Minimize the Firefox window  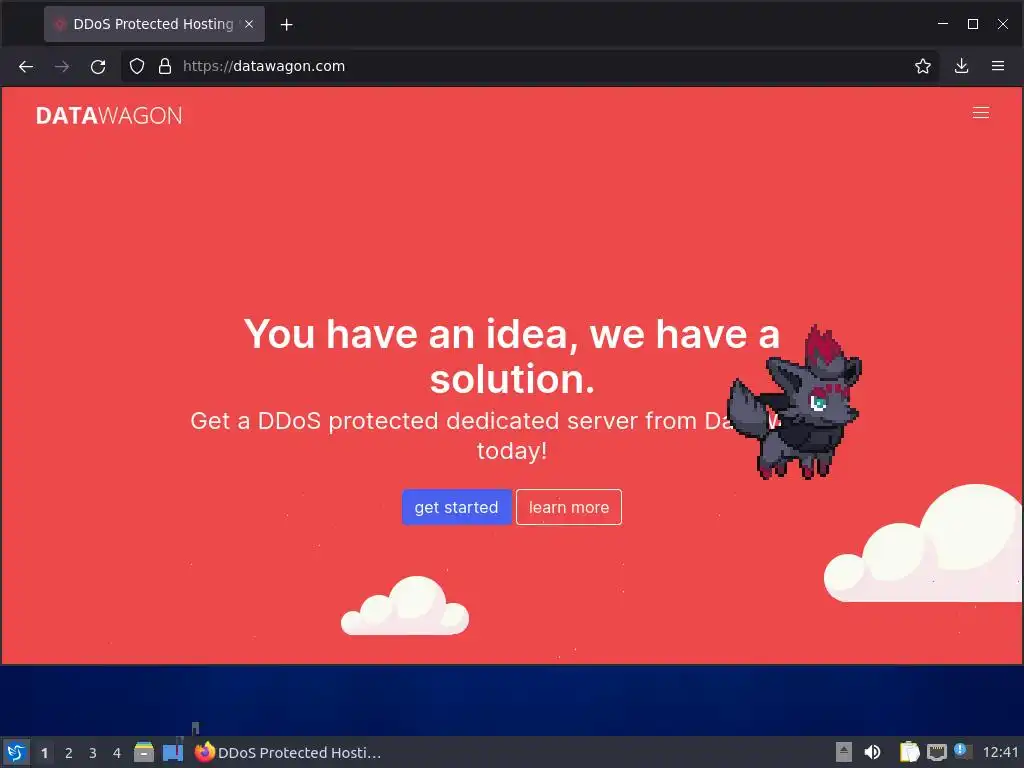(x=943, y=24)
